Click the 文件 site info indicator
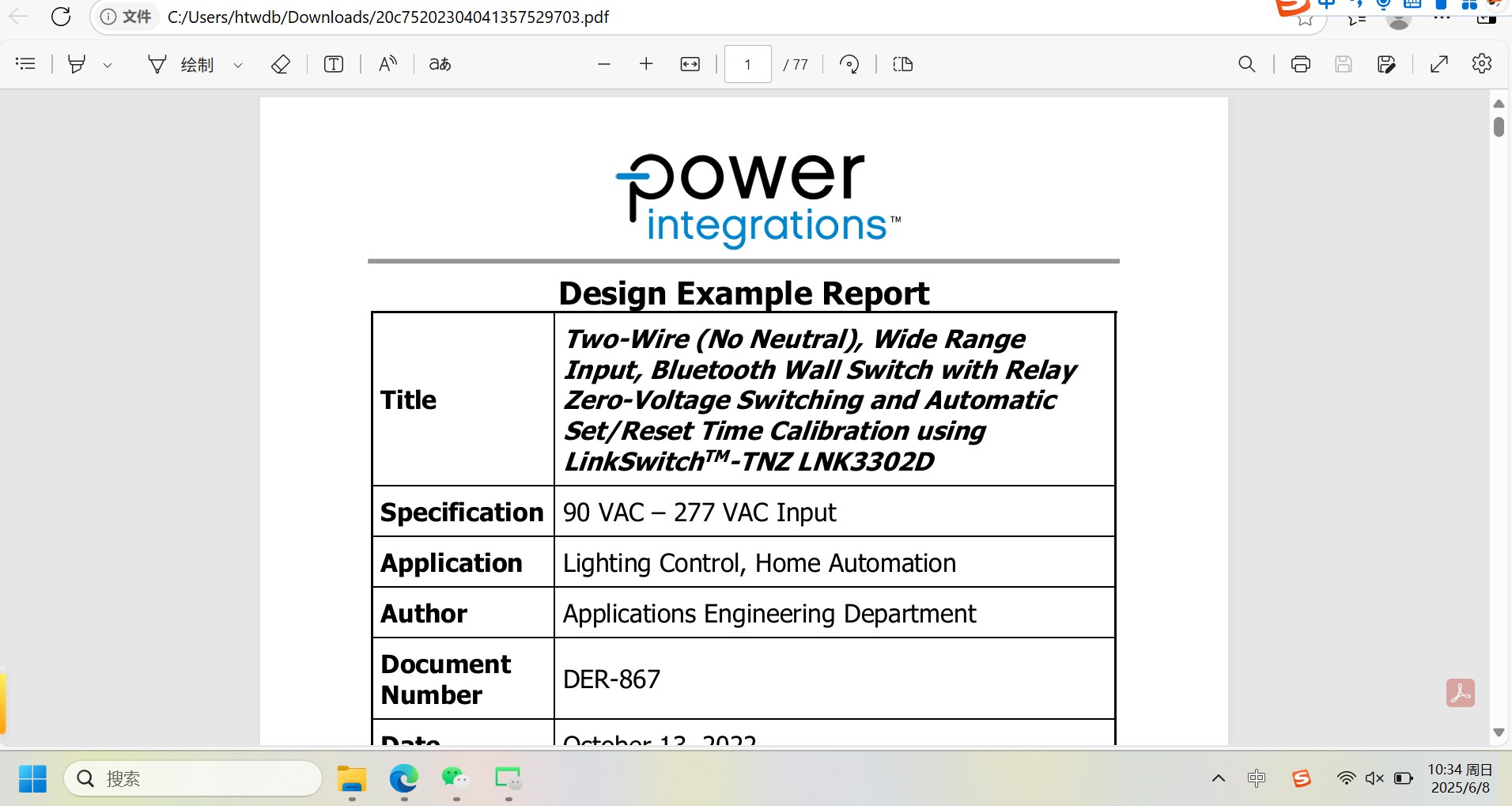Image resolution: width=1512 pixels, height=806 pixels. click(x=127, y=17)
